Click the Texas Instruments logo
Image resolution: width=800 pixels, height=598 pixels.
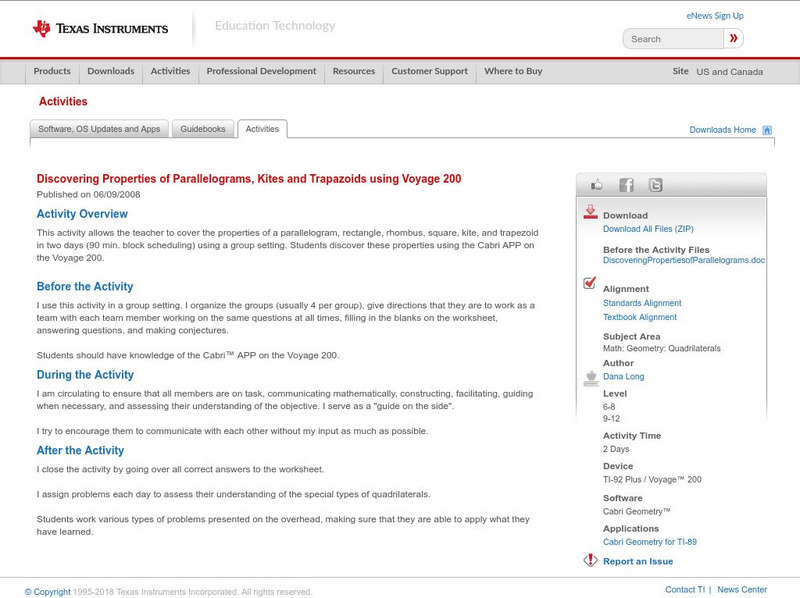pos(100,29)
